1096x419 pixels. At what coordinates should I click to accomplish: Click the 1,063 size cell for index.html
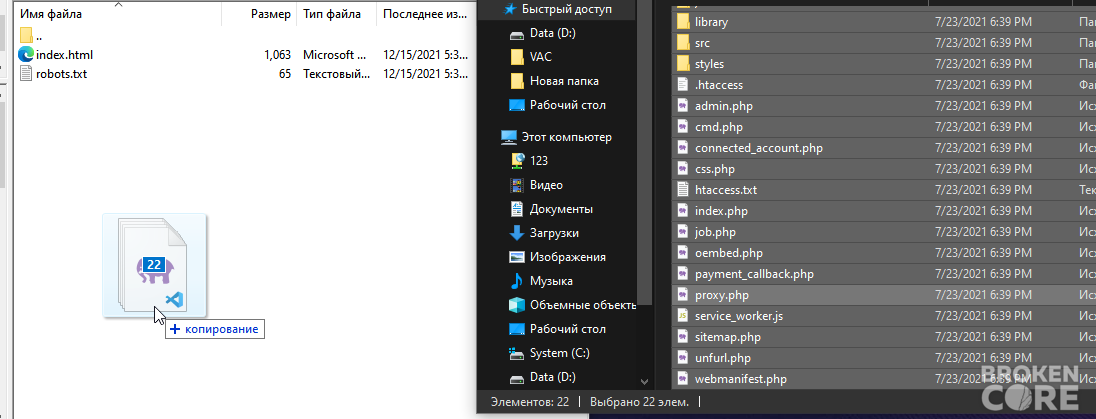tap(277, 55)
